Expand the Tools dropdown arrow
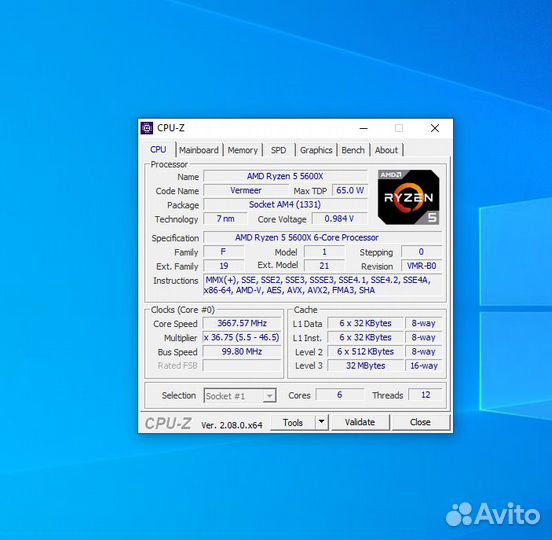This screenshot has height=540, width=552. (322, 422)
